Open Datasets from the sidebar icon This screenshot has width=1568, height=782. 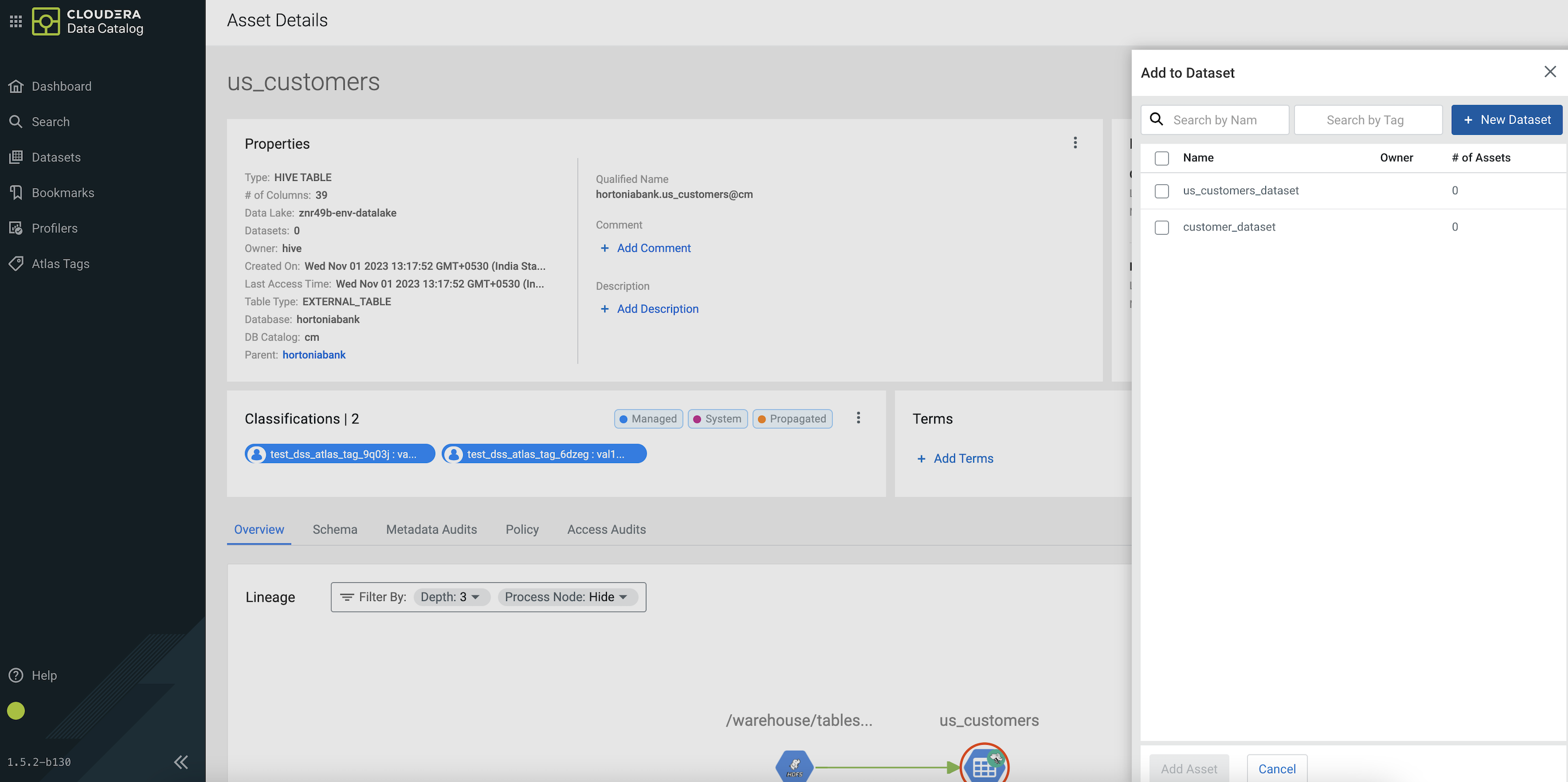click(16, 157)
